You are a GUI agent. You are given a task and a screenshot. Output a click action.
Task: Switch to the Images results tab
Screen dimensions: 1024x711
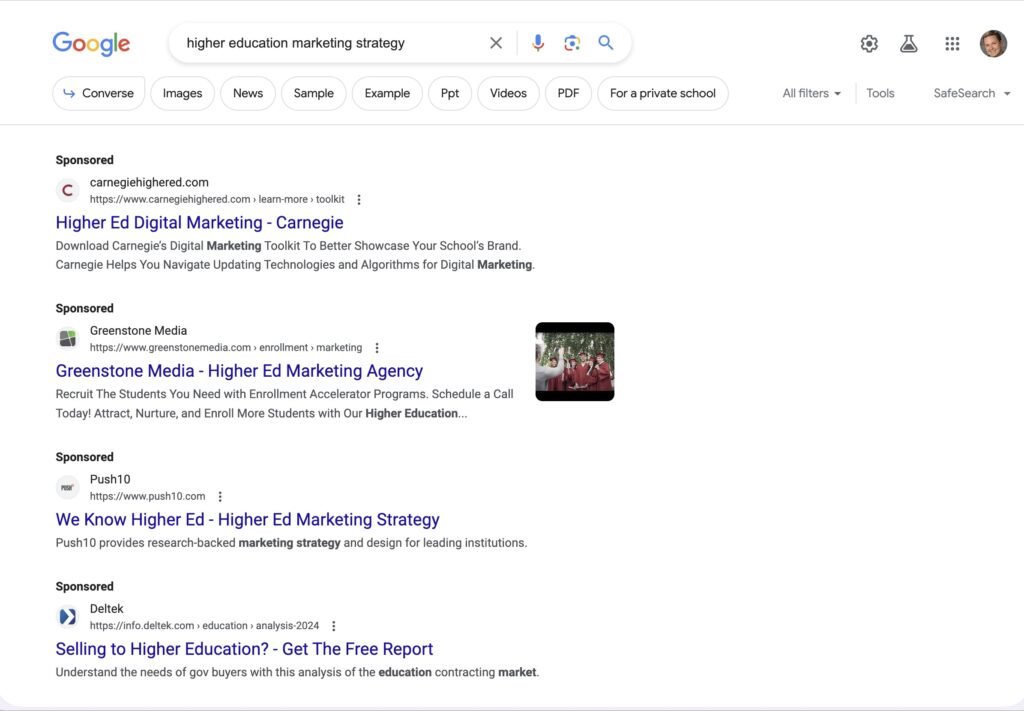click(x=182, y=93)
